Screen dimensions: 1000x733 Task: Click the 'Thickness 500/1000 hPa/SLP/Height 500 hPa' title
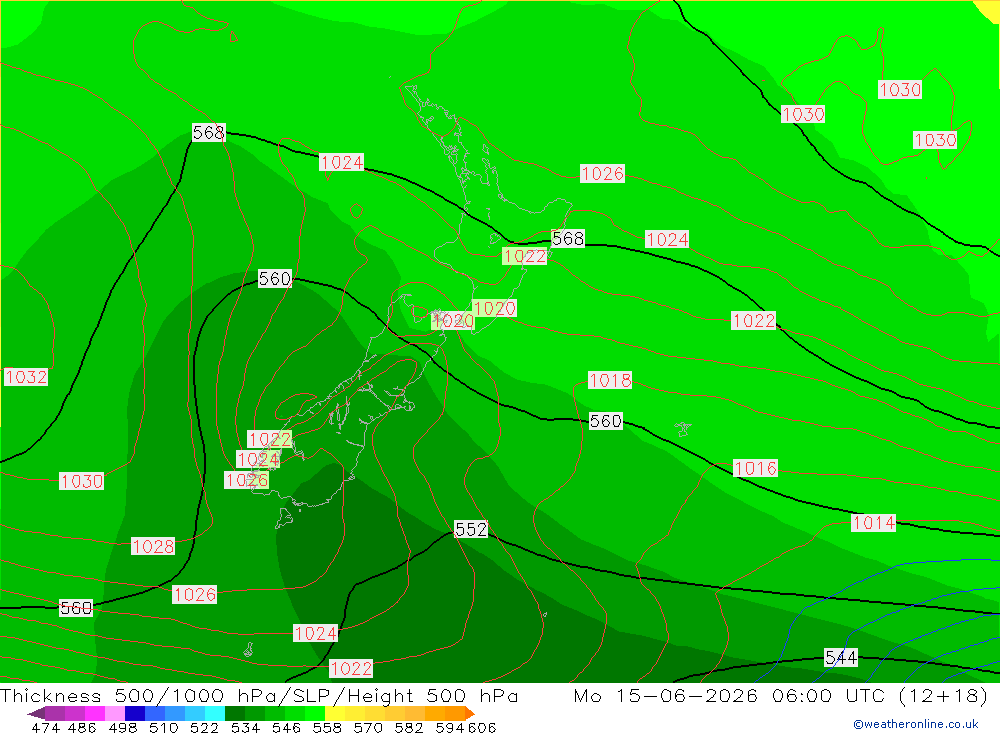(x=259, y=695)
